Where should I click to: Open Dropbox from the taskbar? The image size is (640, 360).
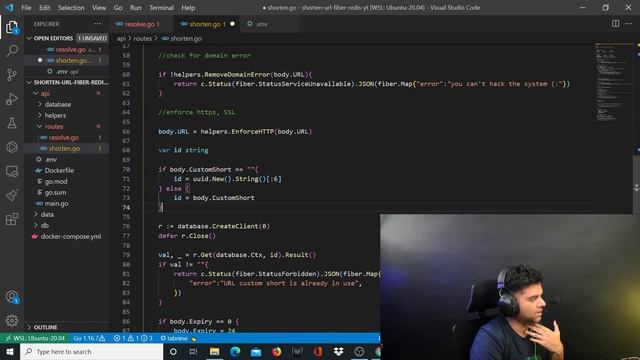(338, 351)
